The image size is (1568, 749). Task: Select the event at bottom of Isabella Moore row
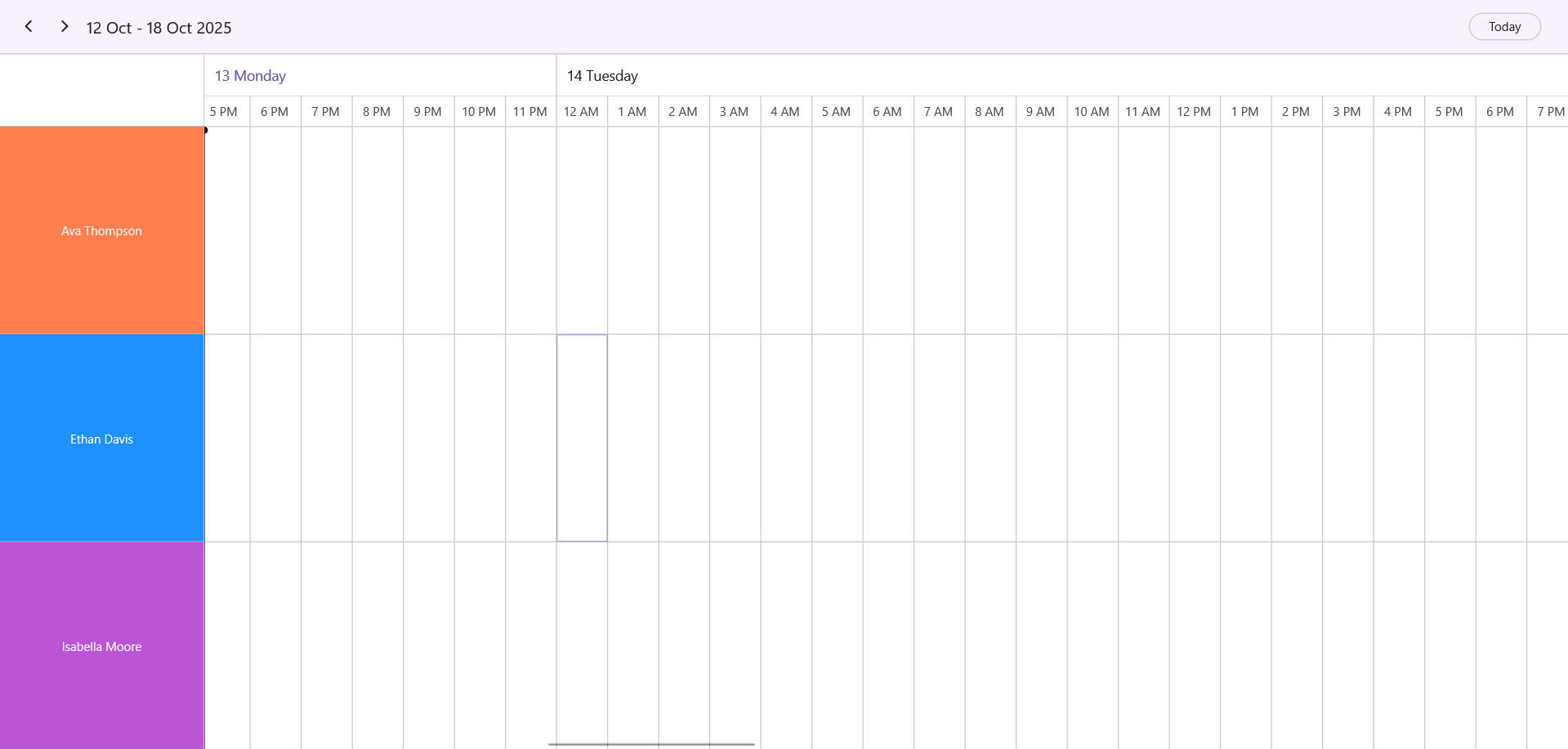[652, 743]
